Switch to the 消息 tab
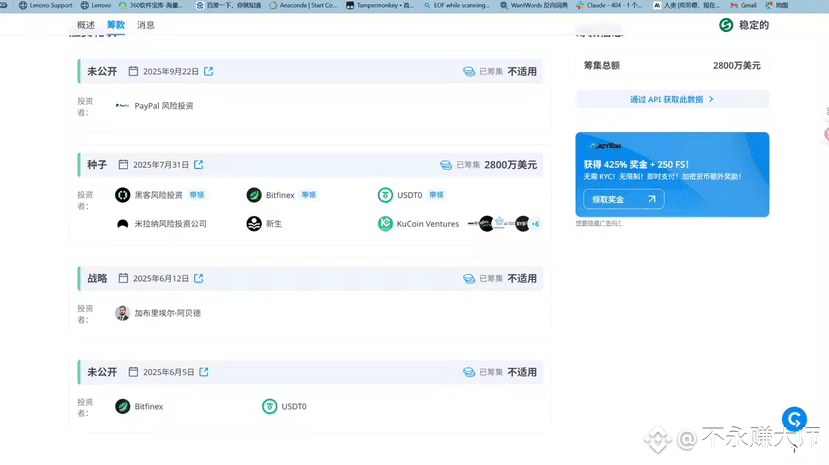The height and width of the screenshot is (465, 829). (145, 25)
